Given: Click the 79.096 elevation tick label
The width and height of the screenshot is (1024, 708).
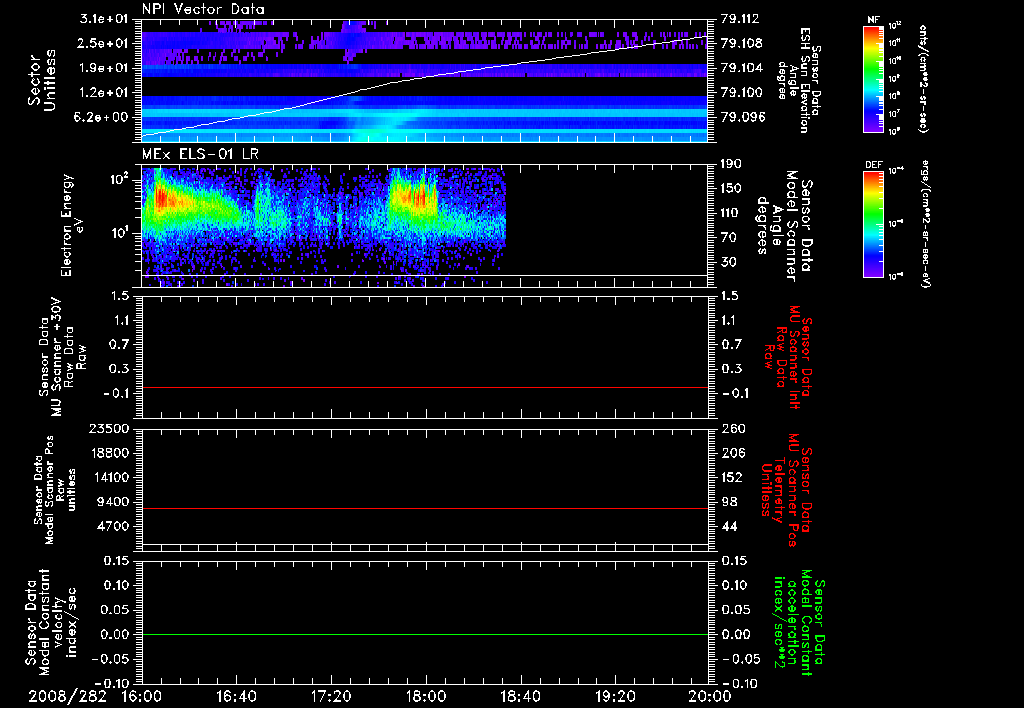Looking at the screenshot, I should [741, 117].
